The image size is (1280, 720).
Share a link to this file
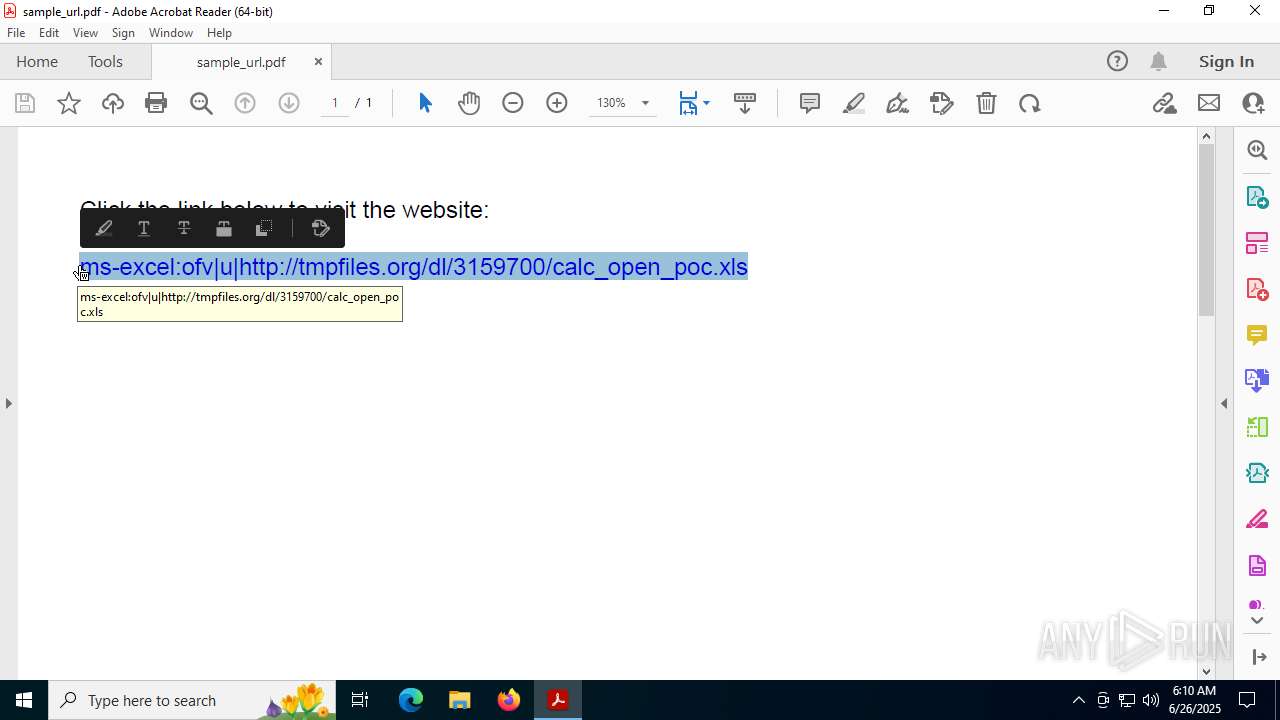click(1164, 103)
